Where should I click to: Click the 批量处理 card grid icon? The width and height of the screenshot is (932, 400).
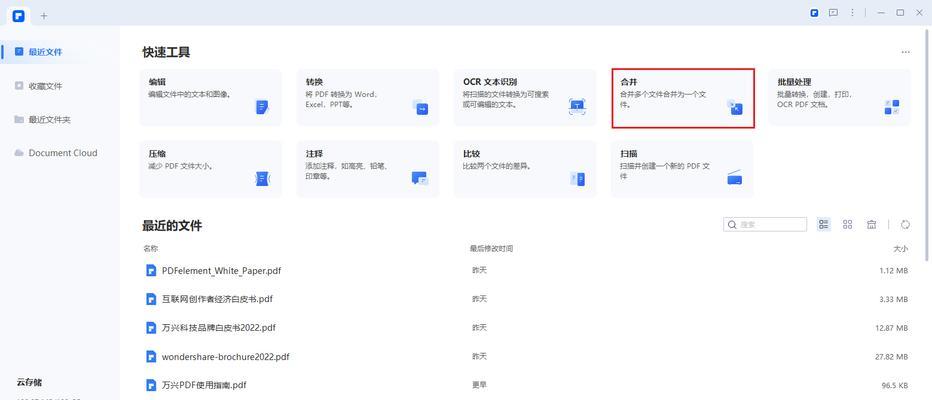892,107
